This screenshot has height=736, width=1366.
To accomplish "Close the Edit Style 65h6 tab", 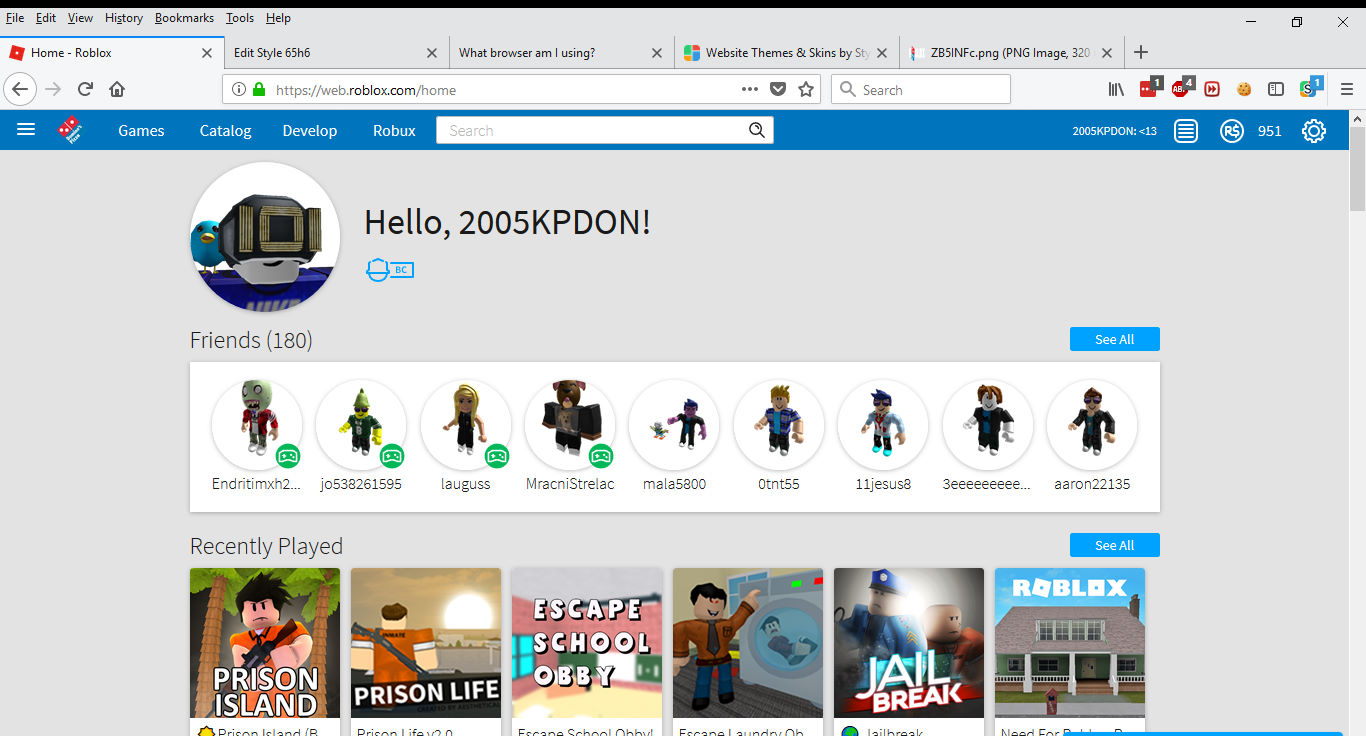I will click(432, 53).
